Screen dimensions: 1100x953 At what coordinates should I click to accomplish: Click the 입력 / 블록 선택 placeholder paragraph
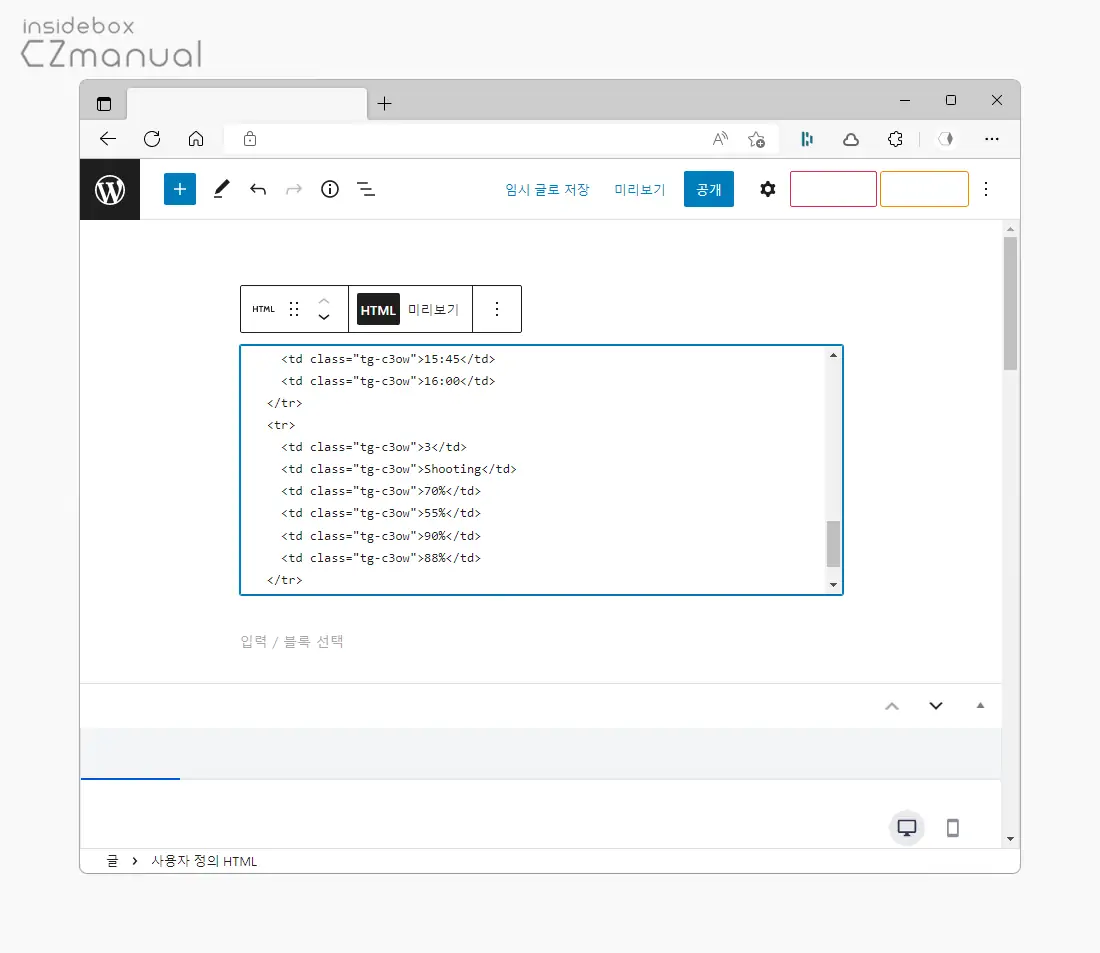click(x=291, y=641)
